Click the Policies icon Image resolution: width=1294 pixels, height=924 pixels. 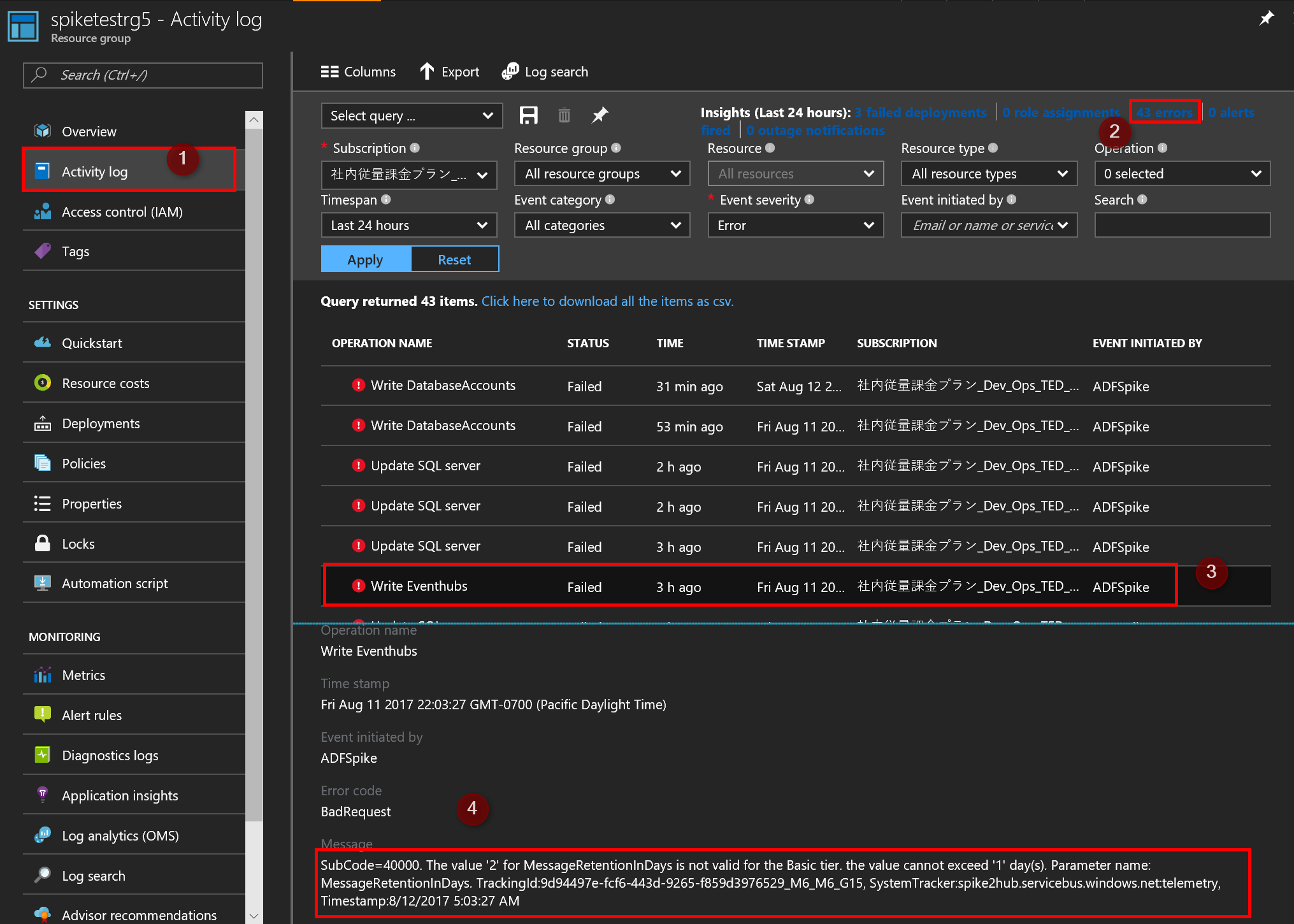43,463
